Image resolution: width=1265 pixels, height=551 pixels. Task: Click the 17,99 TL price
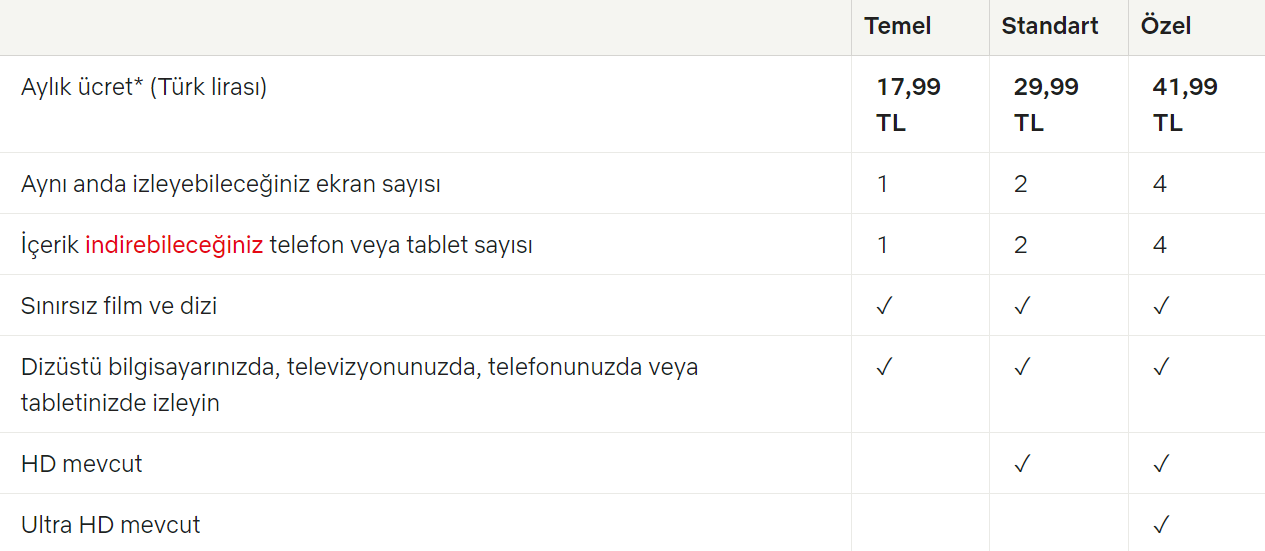909,105
